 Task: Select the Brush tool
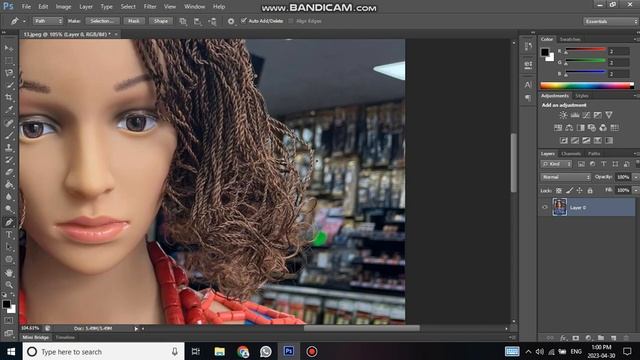(9, 135)
